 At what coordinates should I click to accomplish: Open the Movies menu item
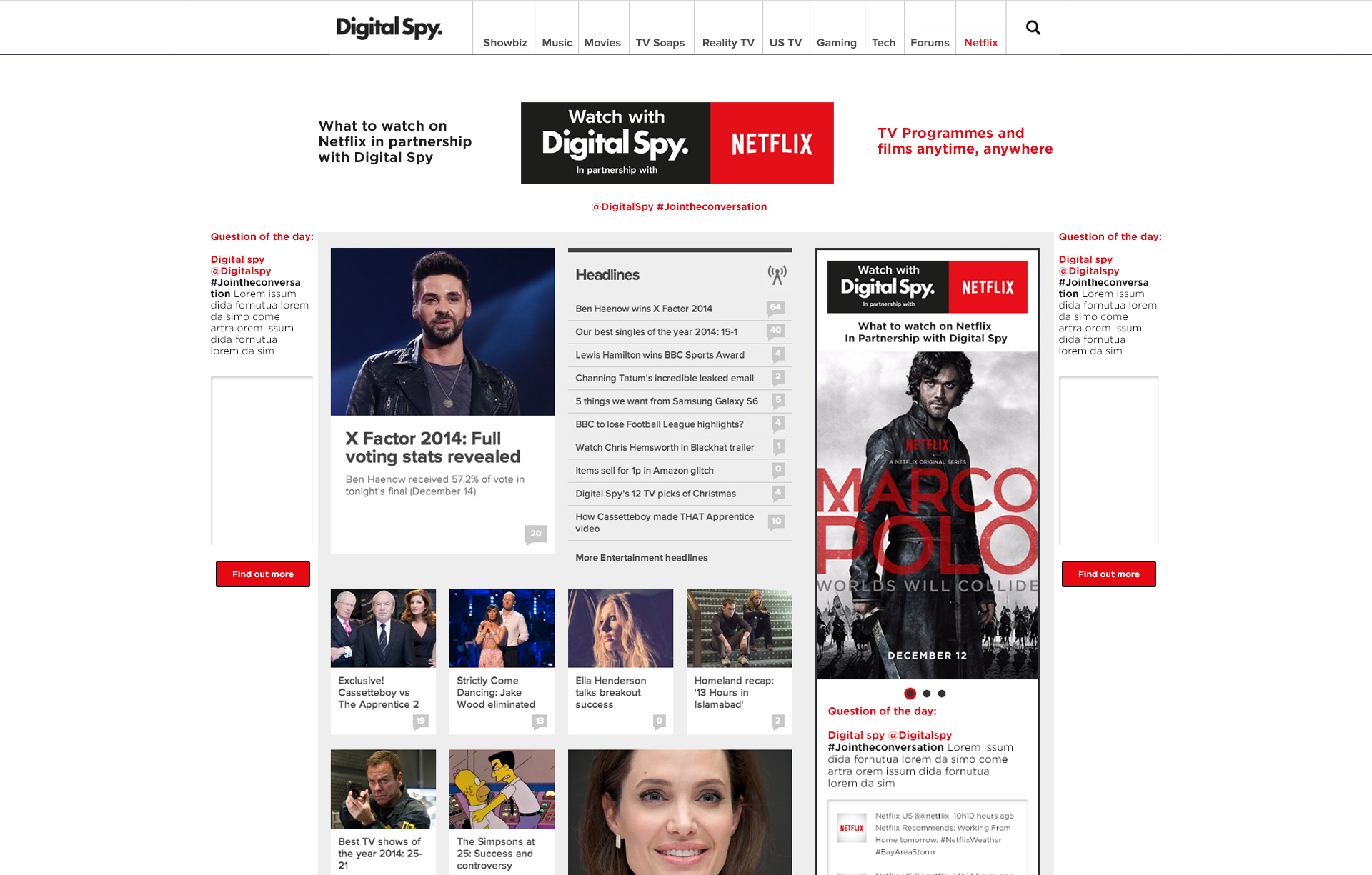tap(602, 42)
